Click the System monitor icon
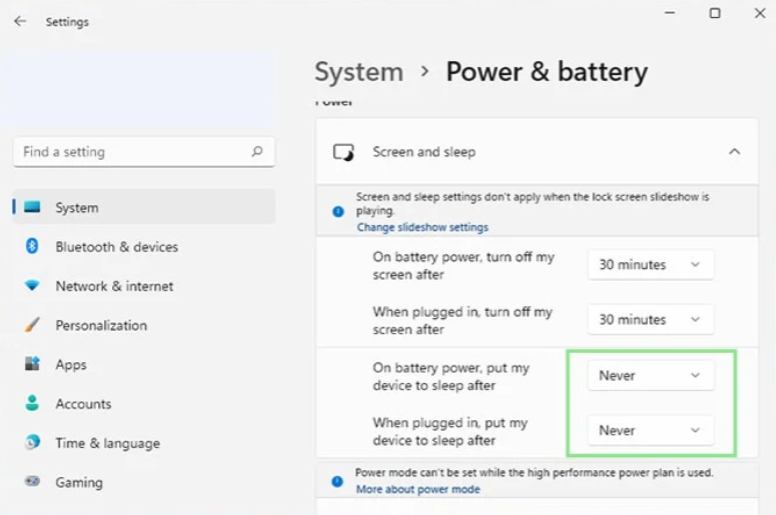Screen dimensions: 776x515 (x=33, y=207)
